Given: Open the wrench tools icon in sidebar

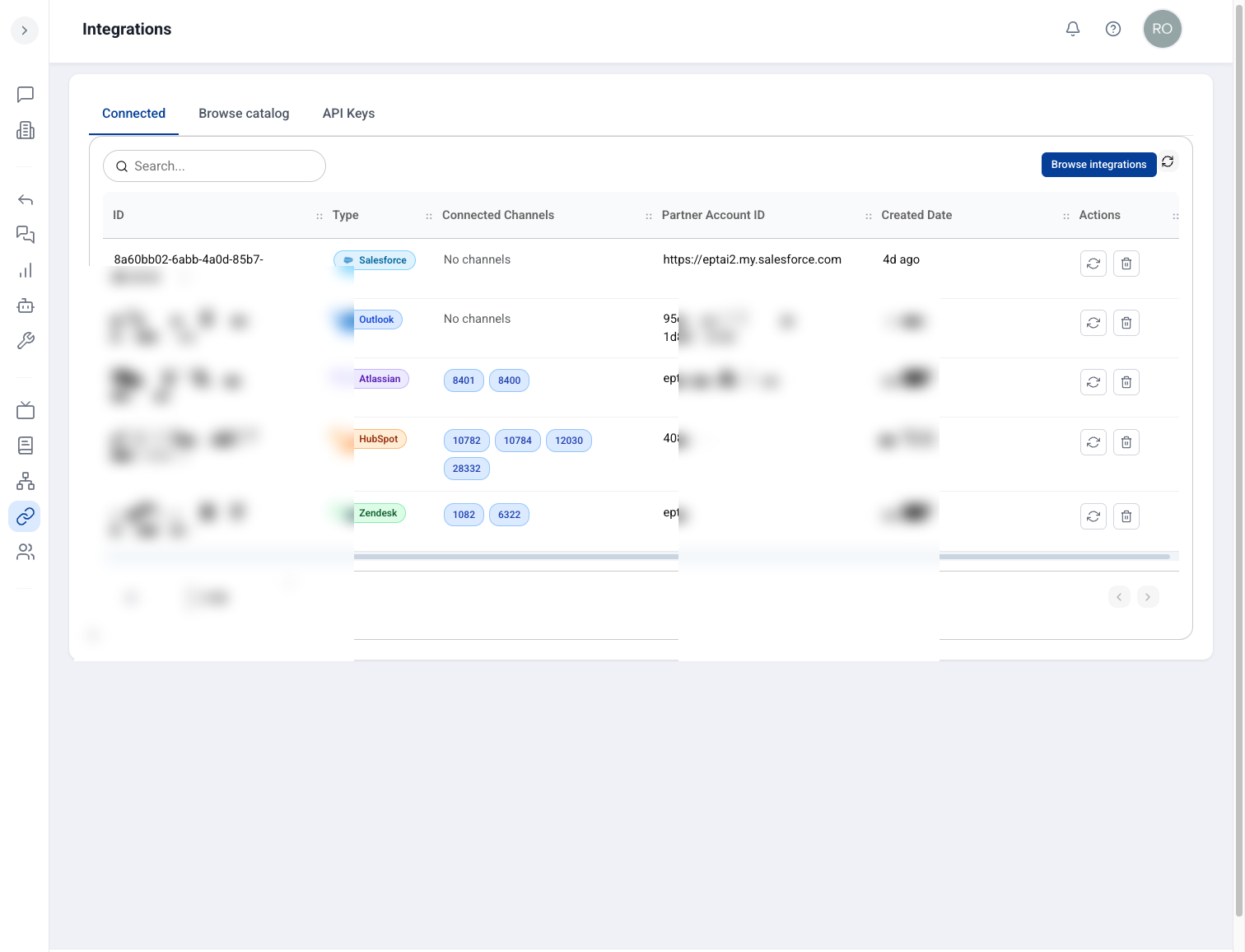Looking at the screenshot, I should [26, 341].
